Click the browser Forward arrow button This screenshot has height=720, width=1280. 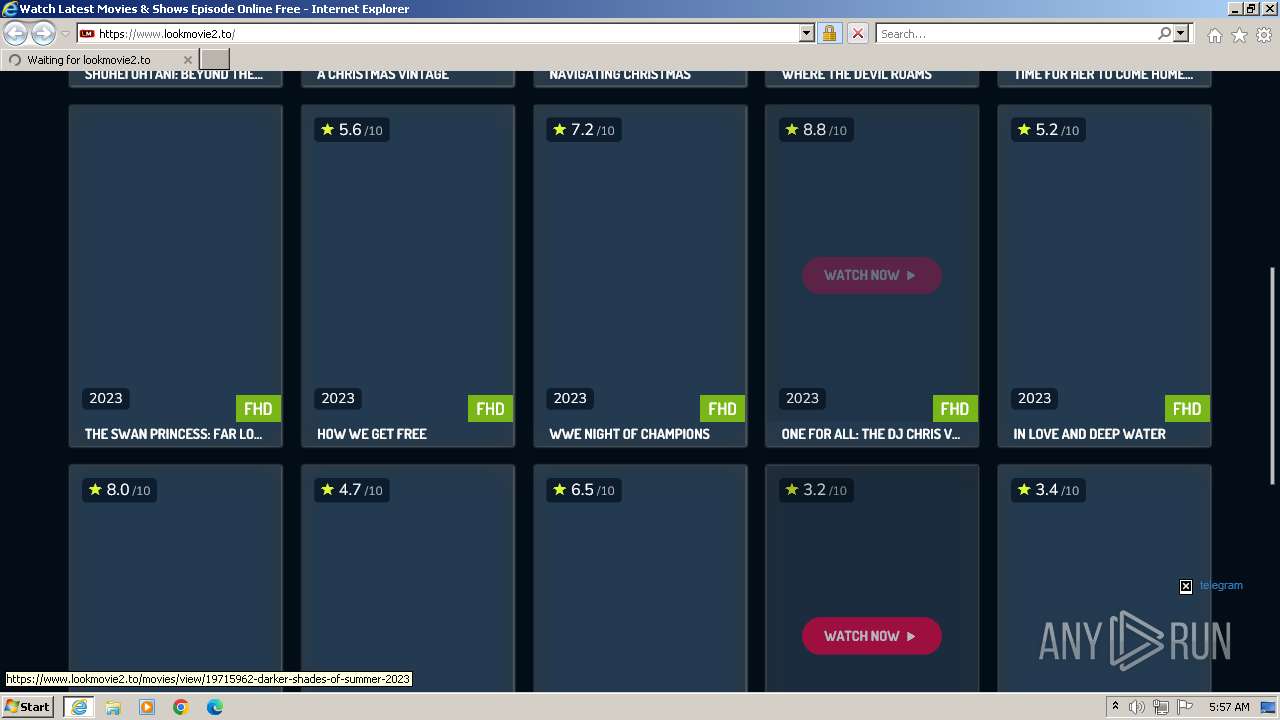click(x=43, y=33)
